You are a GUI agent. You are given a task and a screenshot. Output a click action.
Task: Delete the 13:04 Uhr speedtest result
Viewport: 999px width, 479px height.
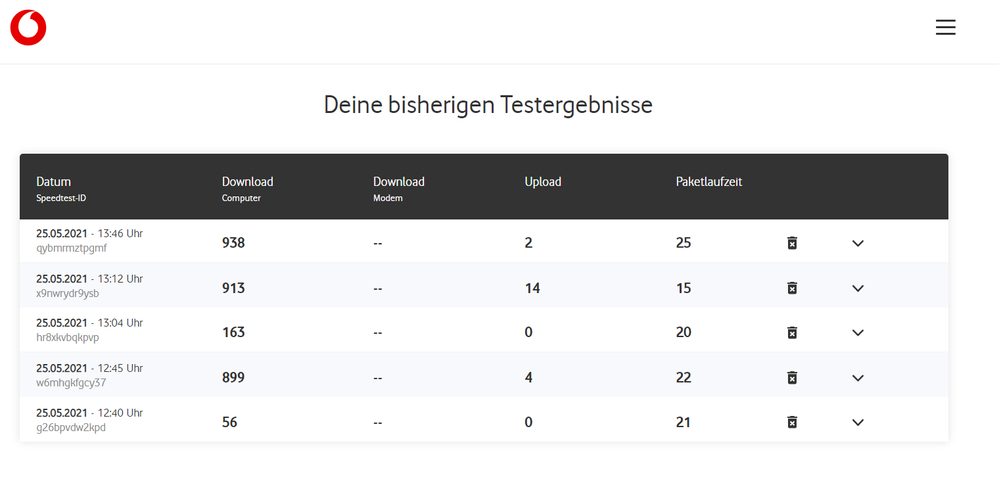(791, 332)
